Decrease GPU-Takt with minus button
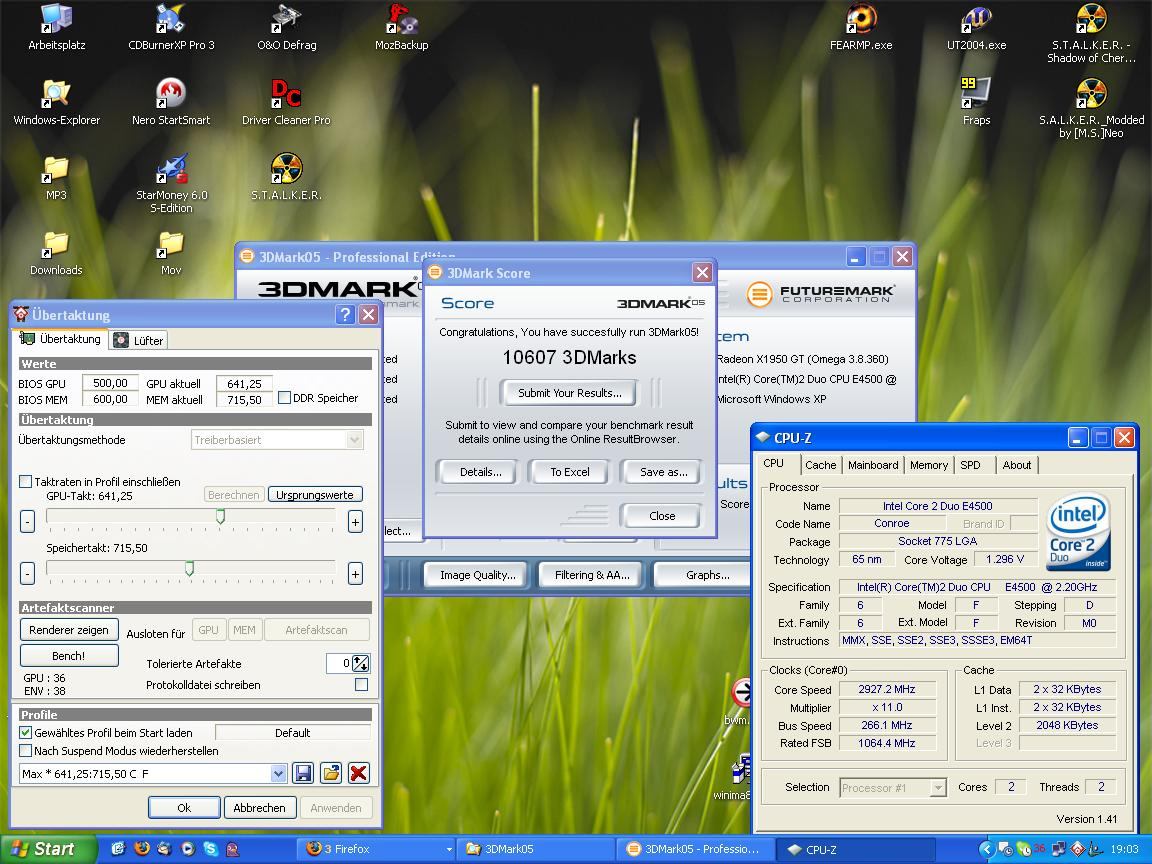The image size is (1152, 864). (x=27, y=522)
